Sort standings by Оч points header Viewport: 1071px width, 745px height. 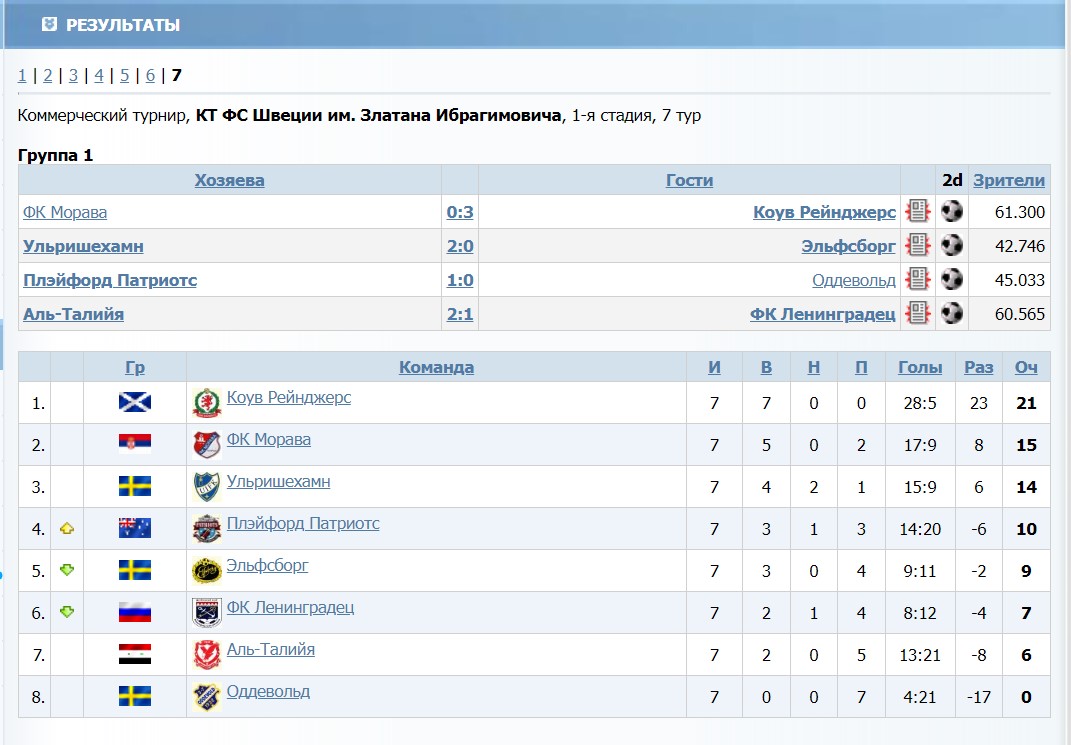pyautogui.click(x=1026, y=367)
